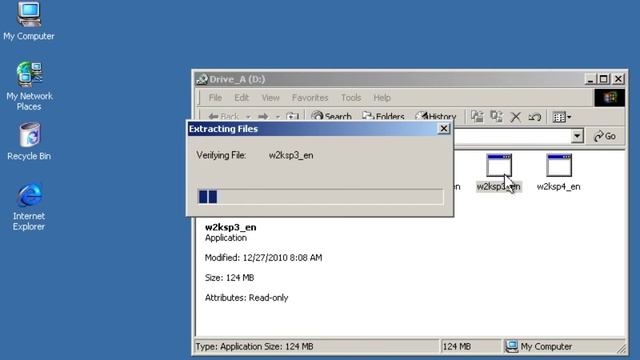Click the Up folder toolbar icon
This screenshot has height=360, width=640.
click(x=292, y=117)
